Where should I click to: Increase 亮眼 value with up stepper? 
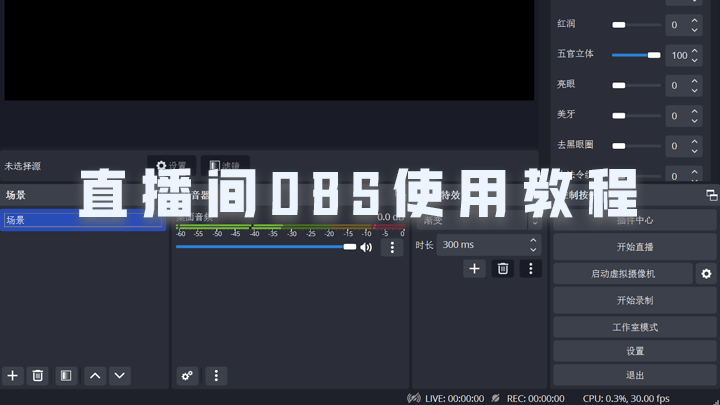click(694, 81)
